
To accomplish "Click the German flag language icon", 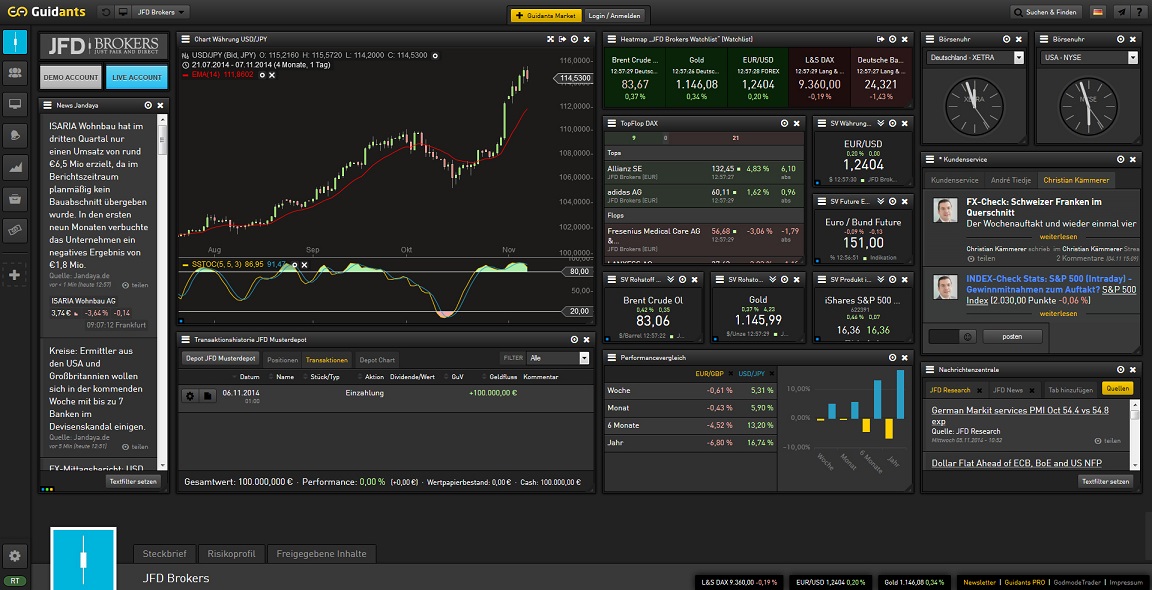I will click(x=1098, y=12).
